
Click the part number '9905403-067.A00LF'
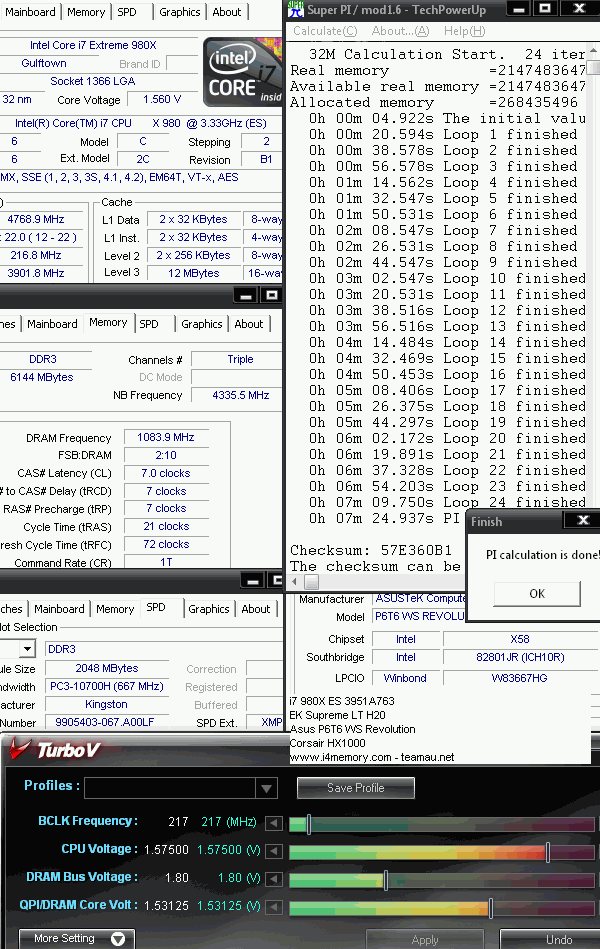(x=104, y=722)
